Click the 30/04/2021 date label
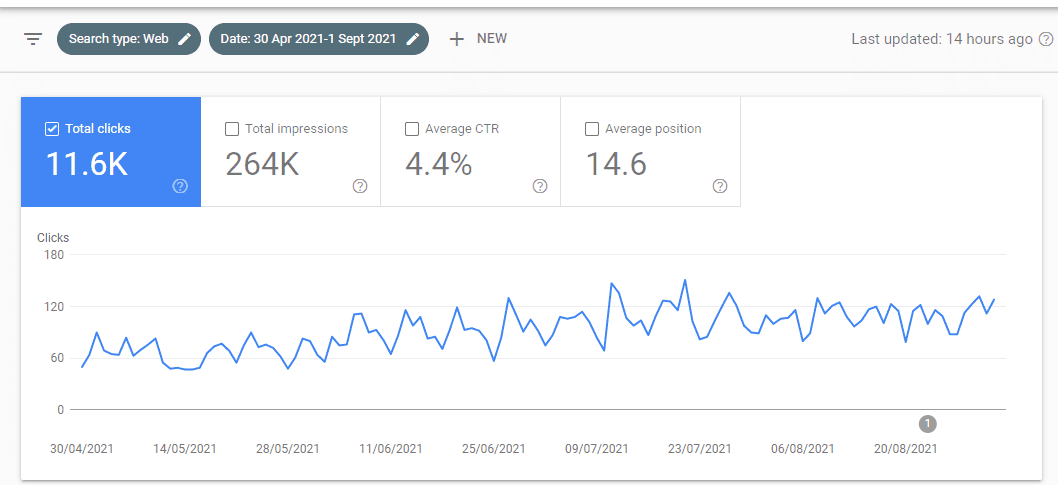 [x=82, y=449]
